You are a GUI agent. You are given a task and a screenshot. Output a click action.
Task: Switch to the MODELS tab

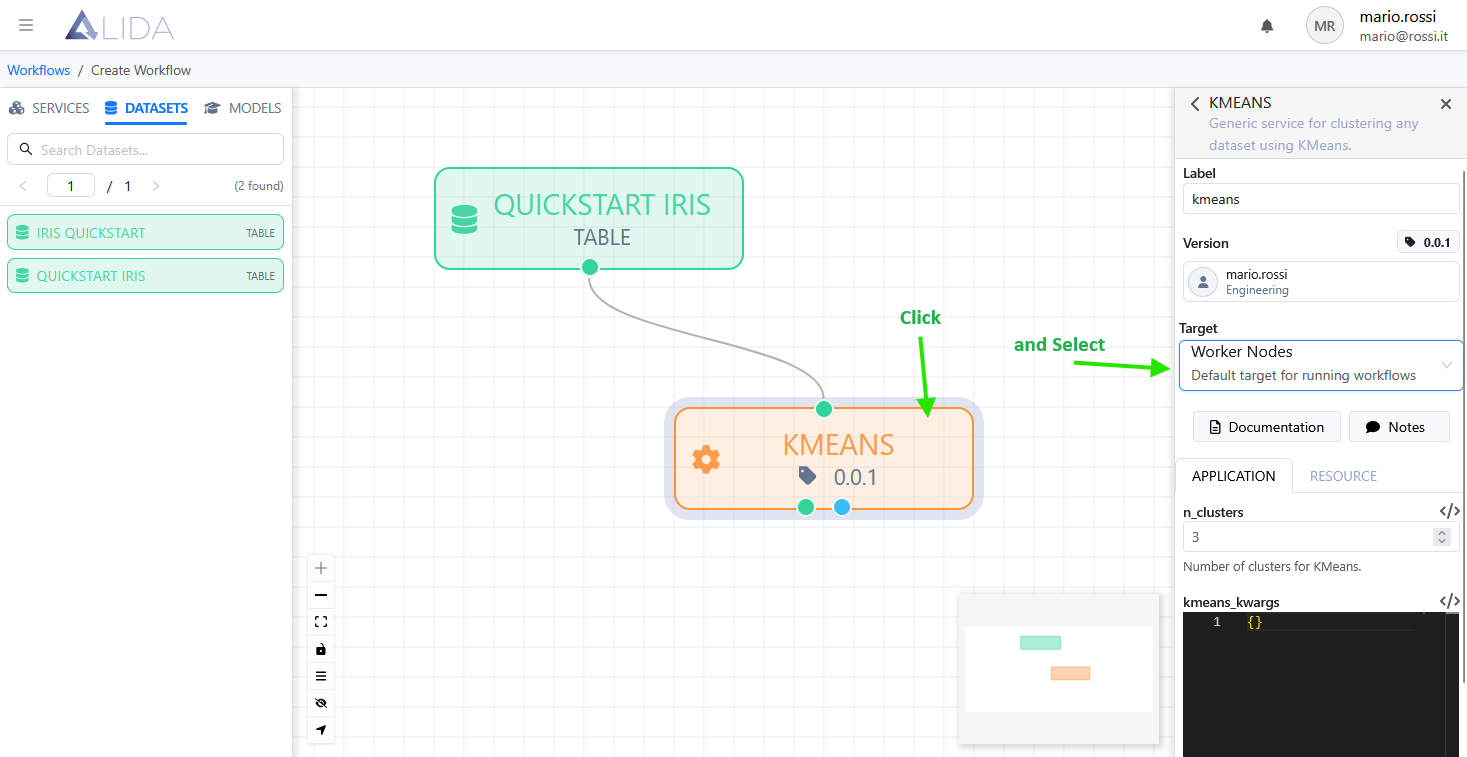tap(243, 108)
